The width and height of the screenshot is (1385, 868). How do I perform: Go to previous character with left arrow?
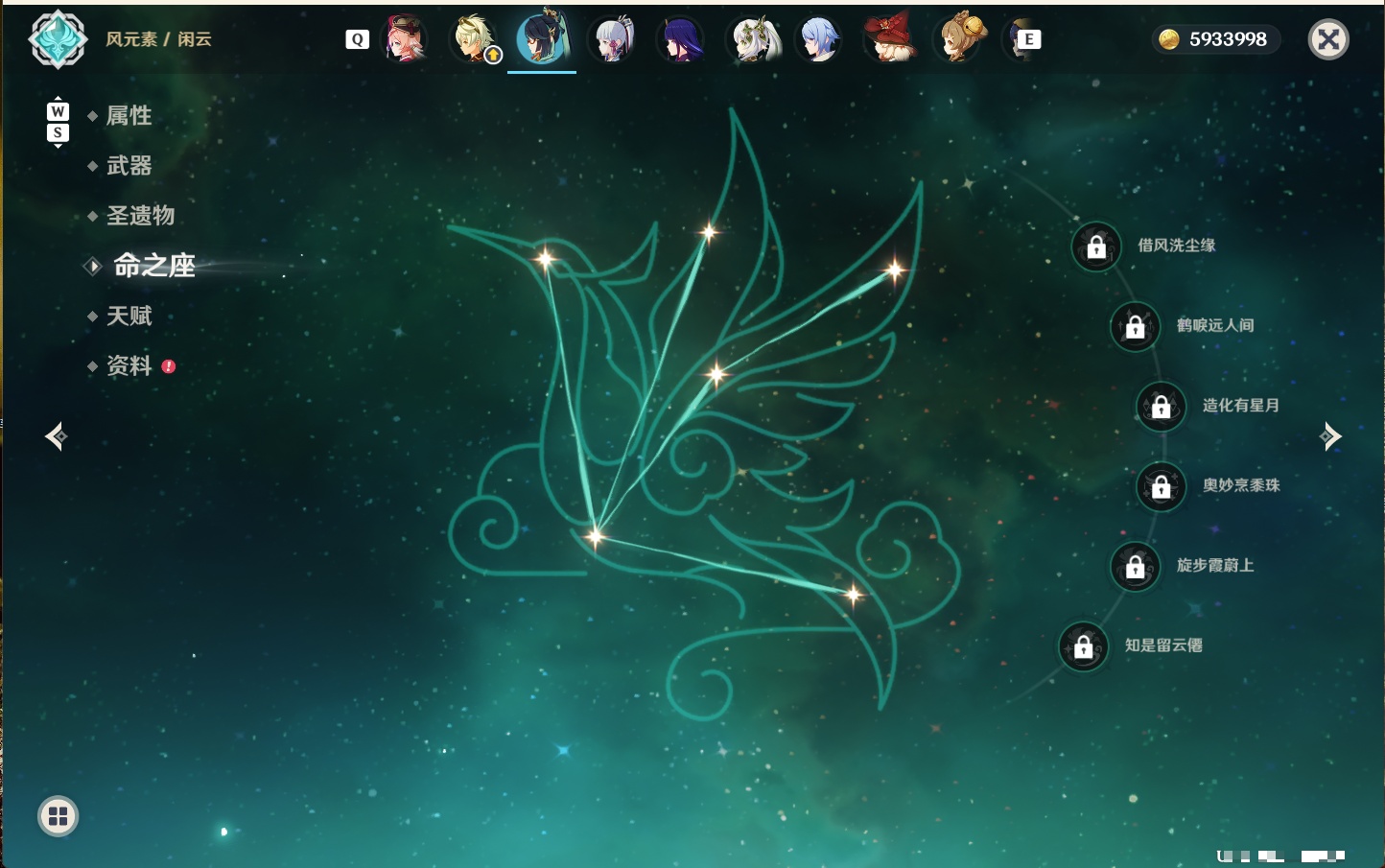pos(56,436)
